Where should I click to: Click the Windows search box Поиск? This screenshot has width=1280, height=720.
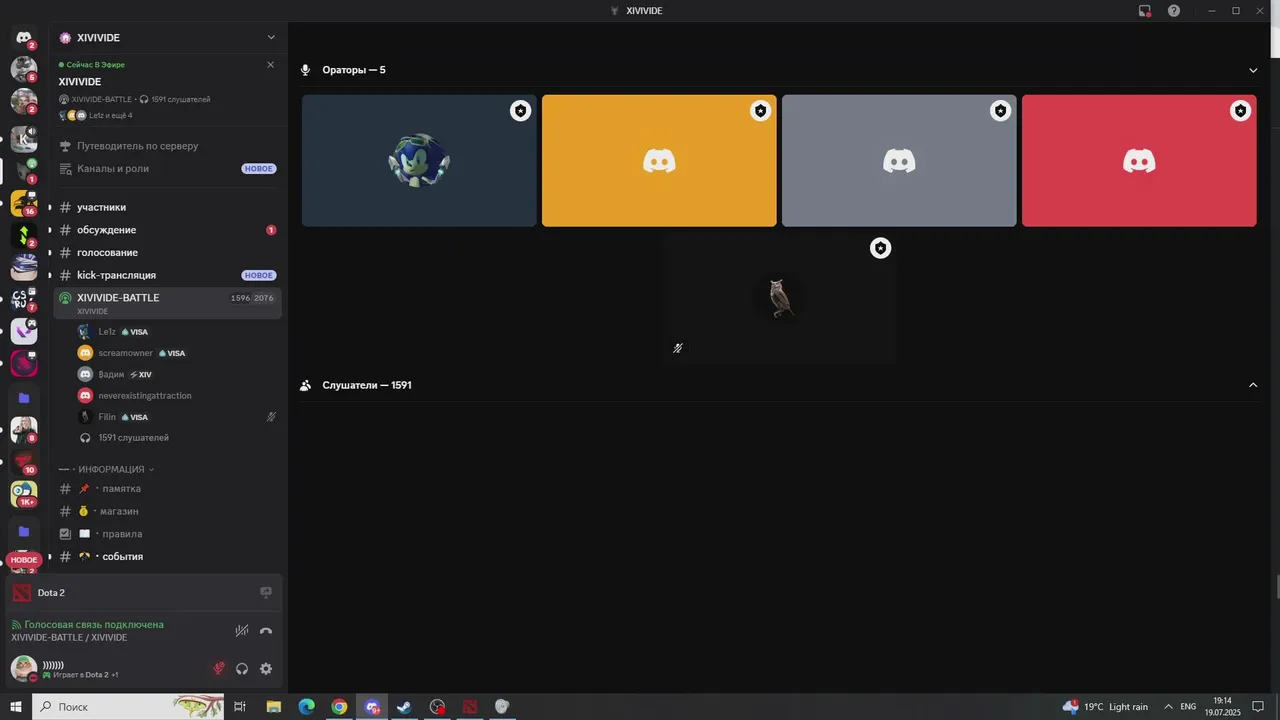[x=129, y=707]
